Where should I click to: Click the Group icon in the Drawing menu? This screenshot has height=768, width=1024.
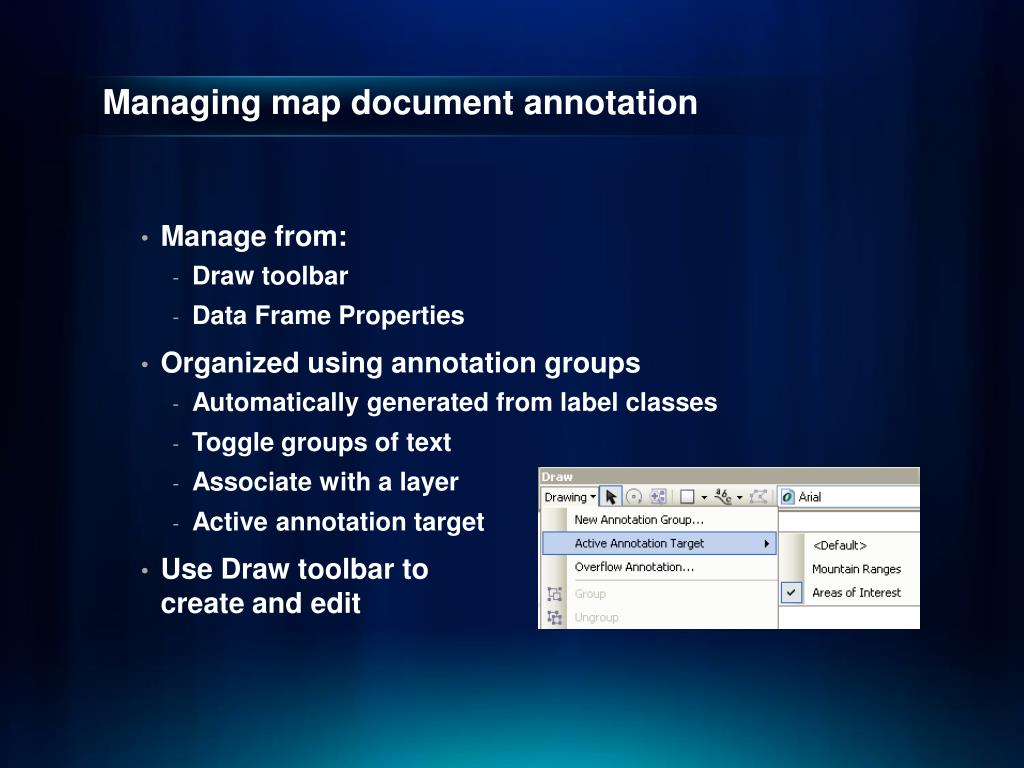tap(554, 594)
